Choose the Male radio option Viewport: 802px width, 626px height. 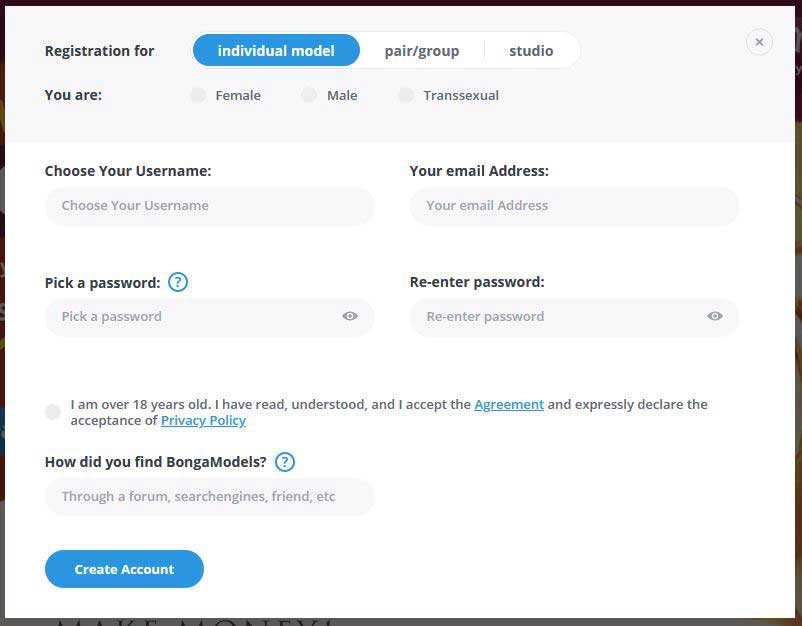coord(309,95)
